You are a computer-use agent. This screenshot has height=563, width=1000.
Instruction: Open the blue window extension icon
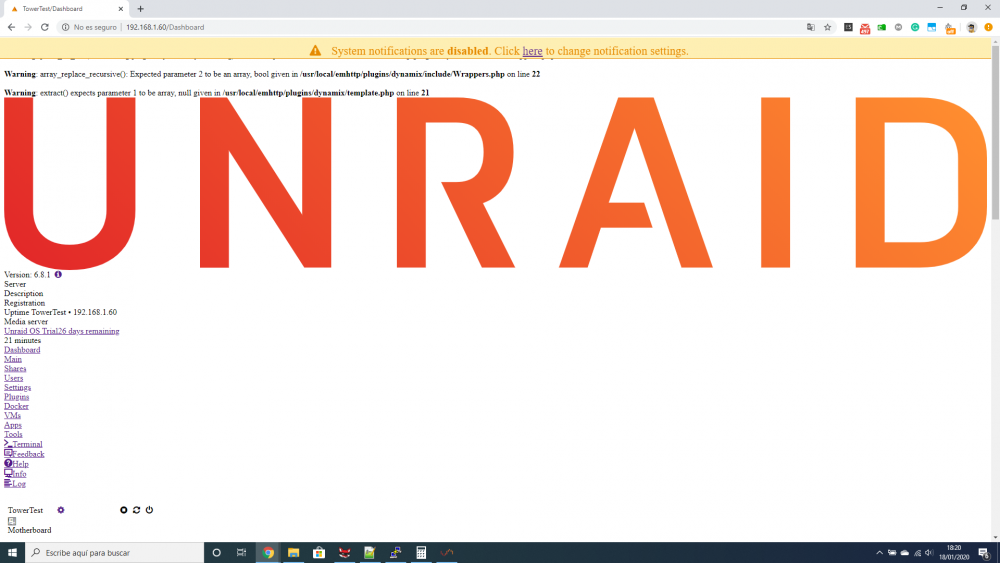tap(932, 27)
